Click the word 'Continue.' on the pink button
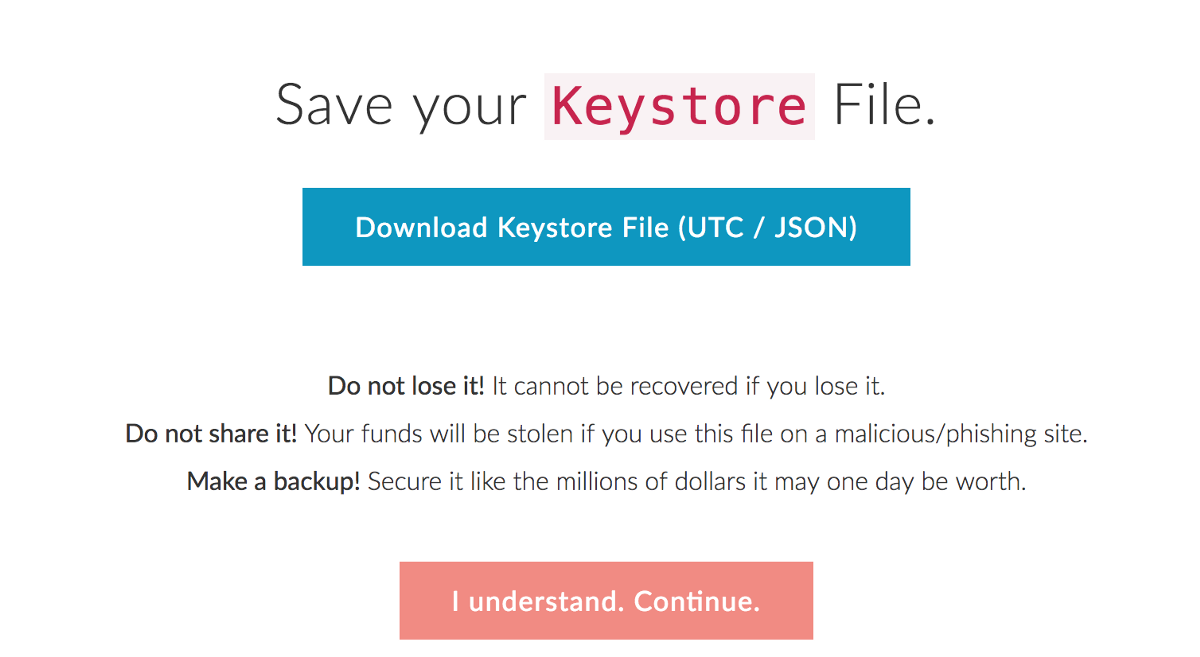1200x657 pixels. click(697, 601)
